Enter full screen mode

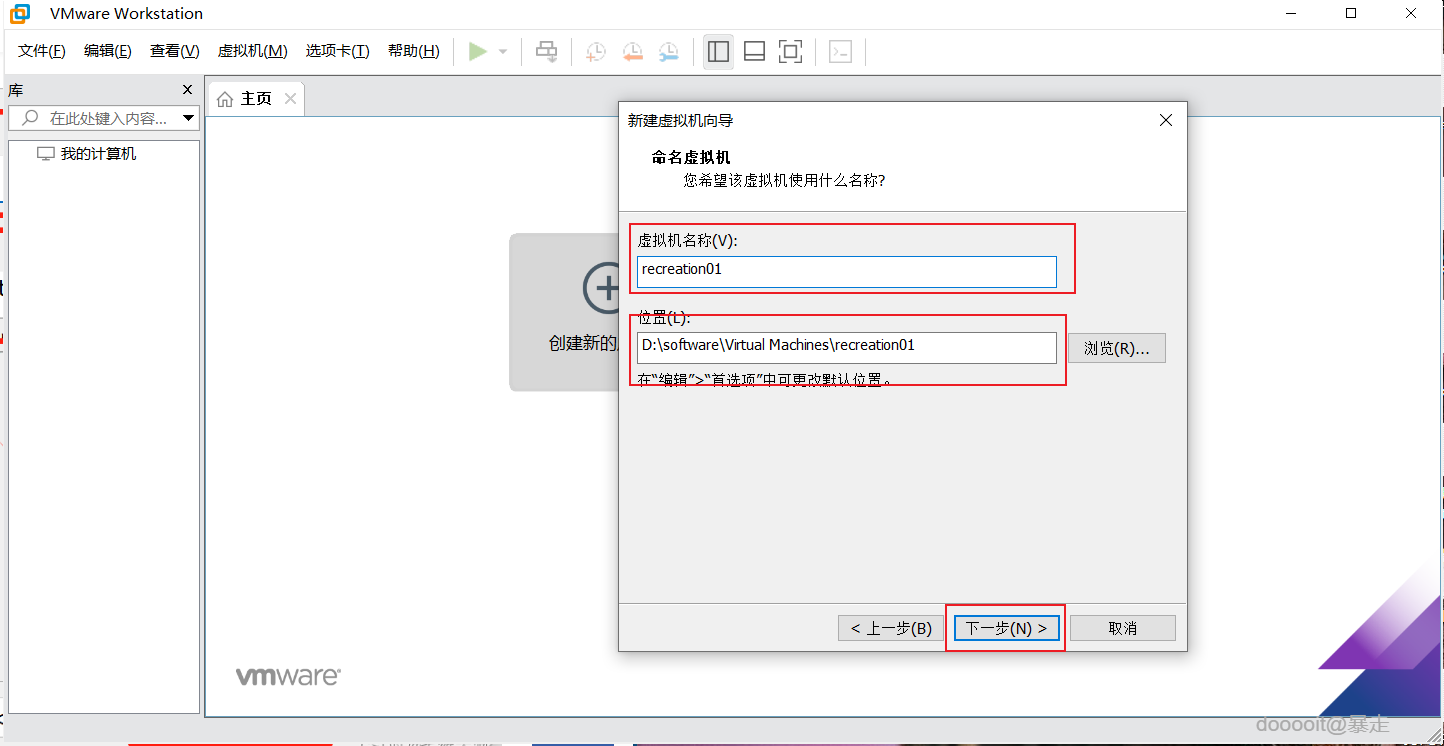(791, 51)
